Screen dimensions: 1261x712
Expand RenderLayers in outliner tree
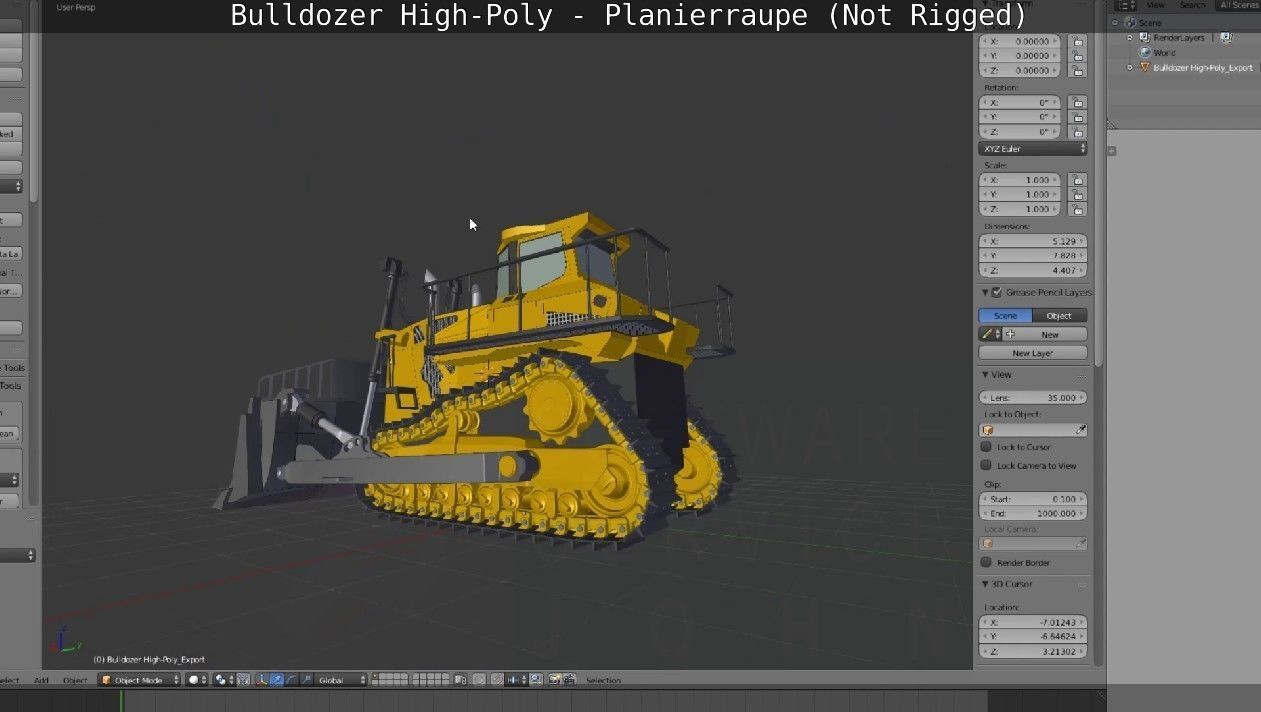(x=1130, y=38)
